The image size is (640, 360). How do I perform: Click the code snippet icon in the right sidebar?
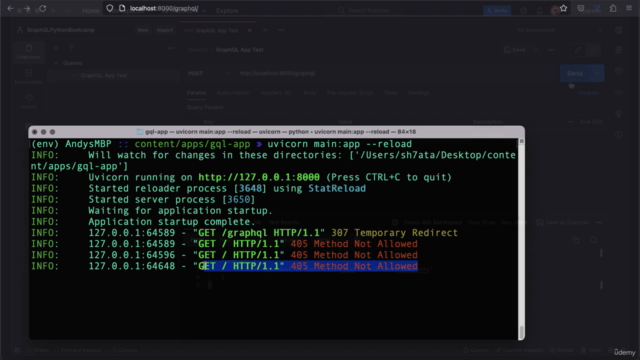[619, 93]
